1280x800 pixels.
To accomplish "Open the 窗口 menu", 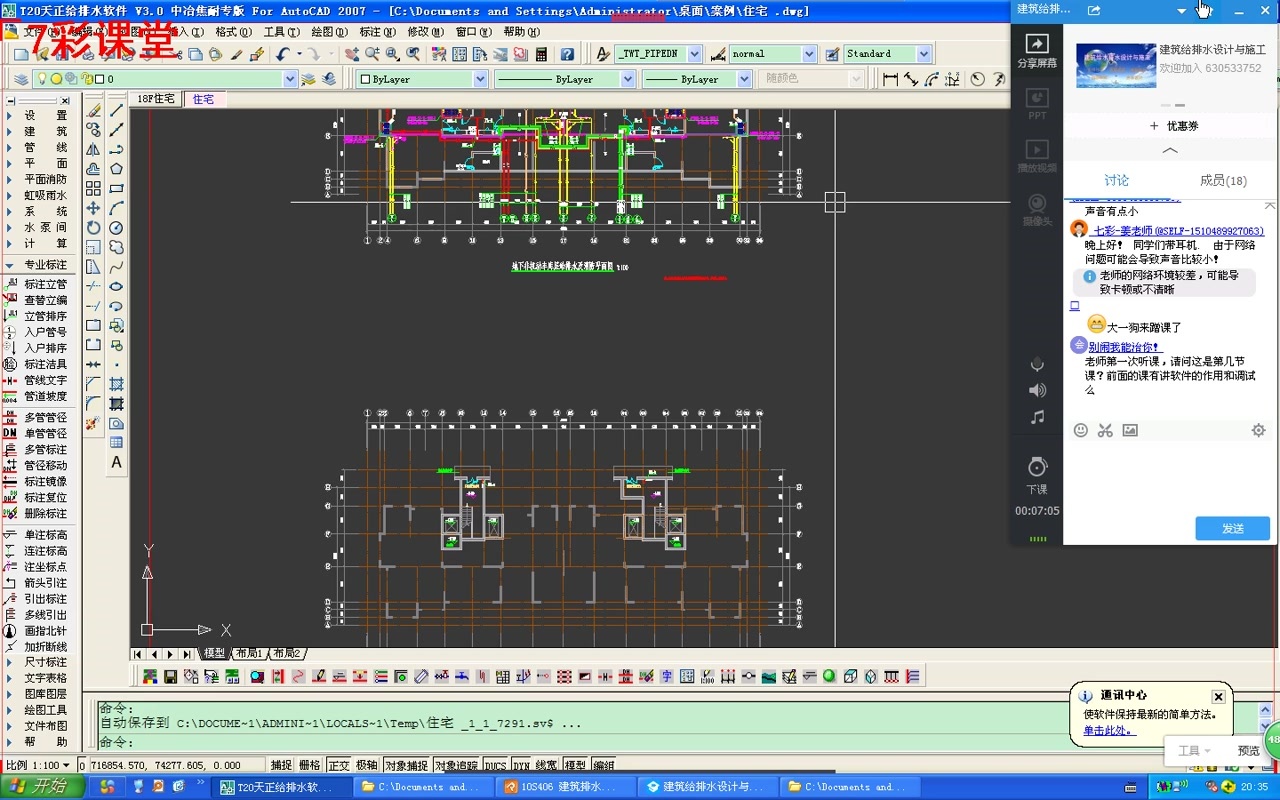I will pyautogui.click(x=473, y=32).
